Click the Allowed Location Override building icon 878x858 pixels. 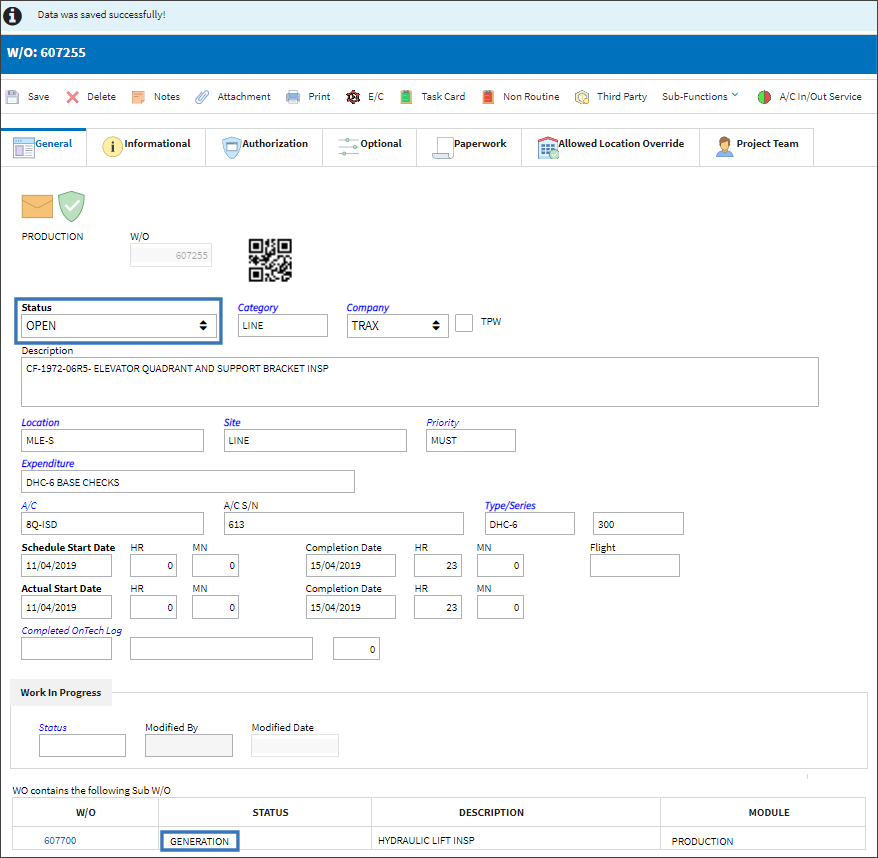[548, 148]
